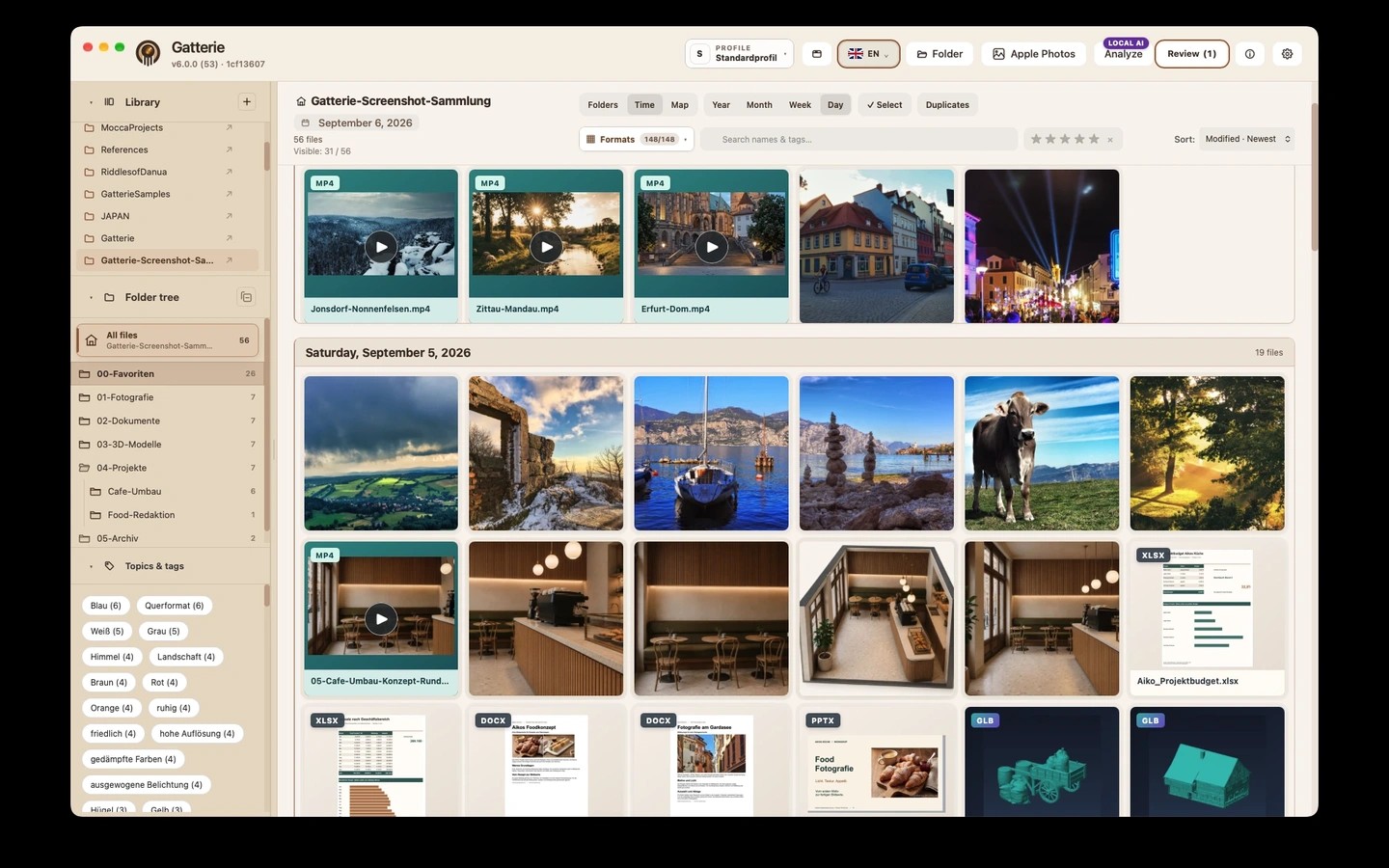Click the info circle icon
Image resolution: width=1389 pixels, height=868 pixels.
click(x=1250, y=54)
